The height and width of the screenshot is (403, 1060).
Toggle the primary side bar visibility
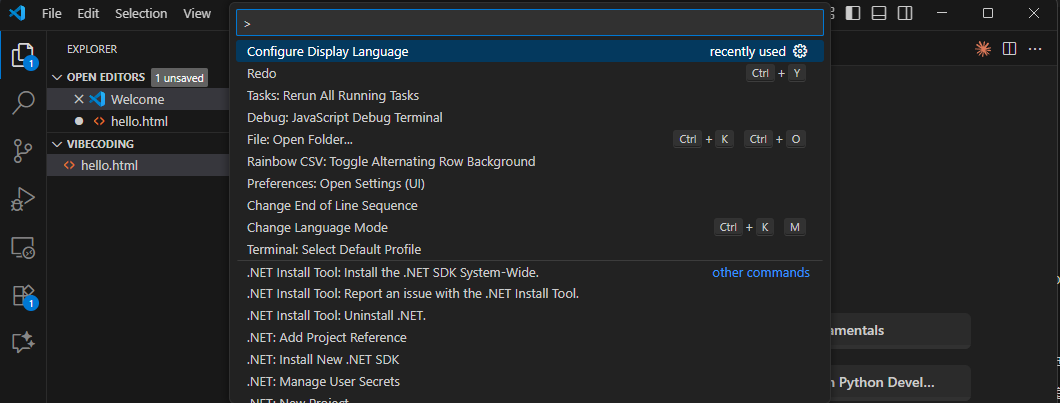pyautogui.click(x=852, y=13)
